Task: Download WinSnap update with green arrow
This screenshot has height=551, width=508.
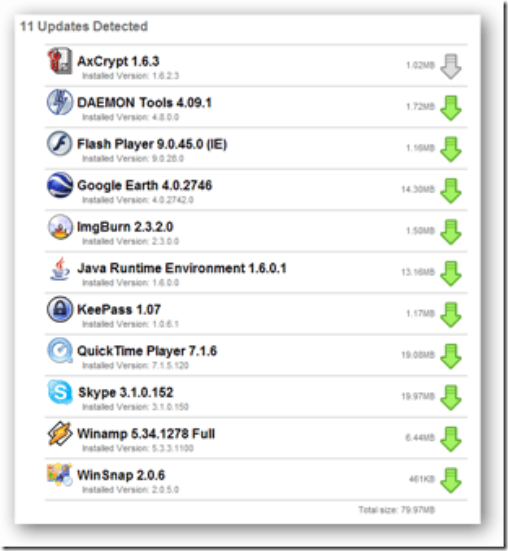Action: click(451, 481)
